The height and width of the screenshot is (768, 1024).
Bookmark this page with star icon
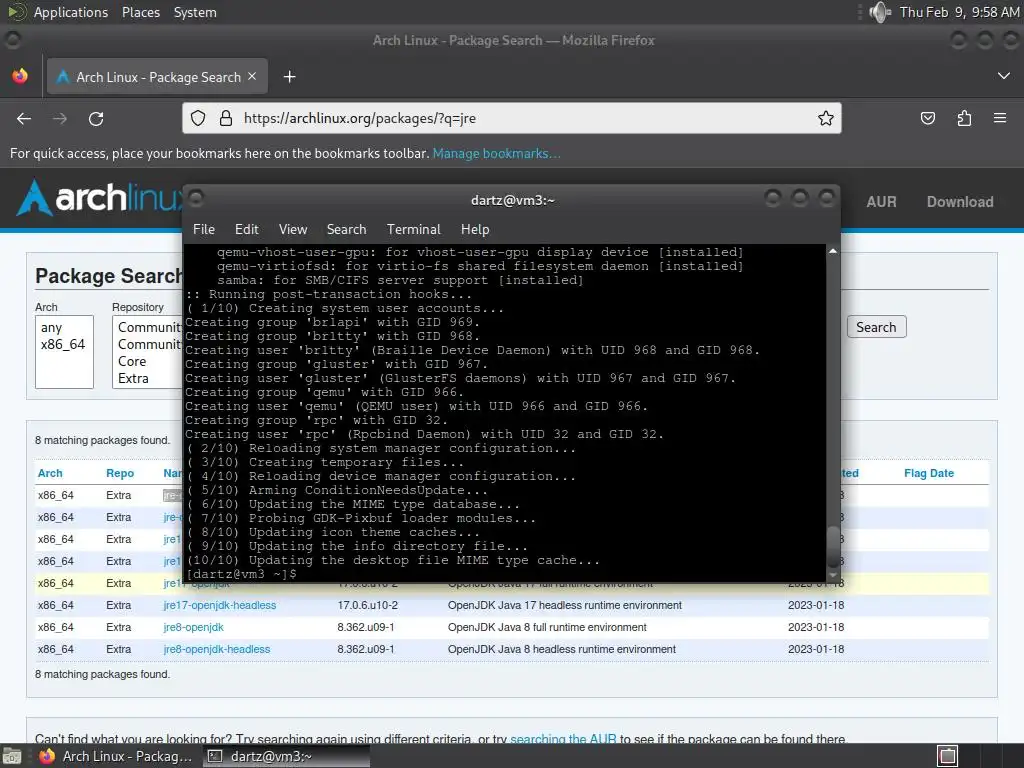pos(825,118)
